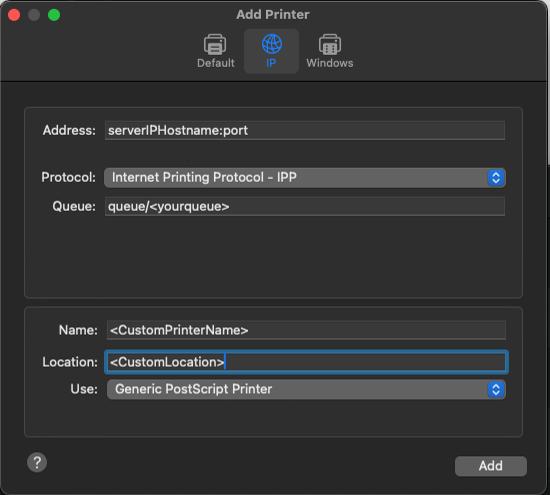The image size is (550, 495).
Task: Click the Add Printer window title
Action: 273,15
